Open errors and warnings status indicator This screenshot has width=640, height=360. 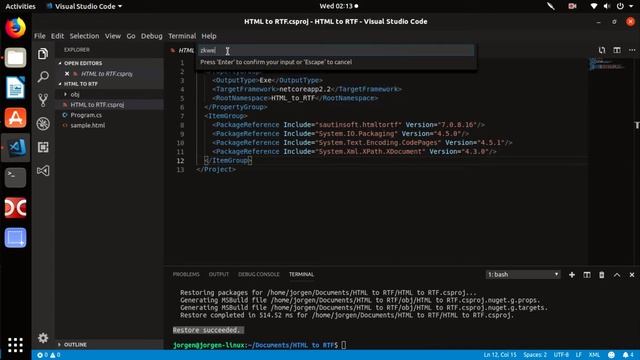click(x=49, y=355)
